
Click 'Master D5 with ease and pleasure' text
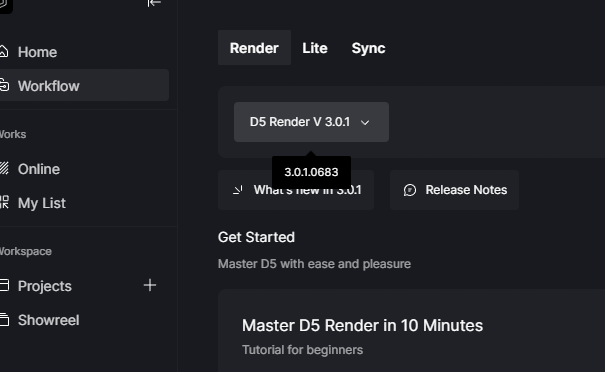click(314, 264)
